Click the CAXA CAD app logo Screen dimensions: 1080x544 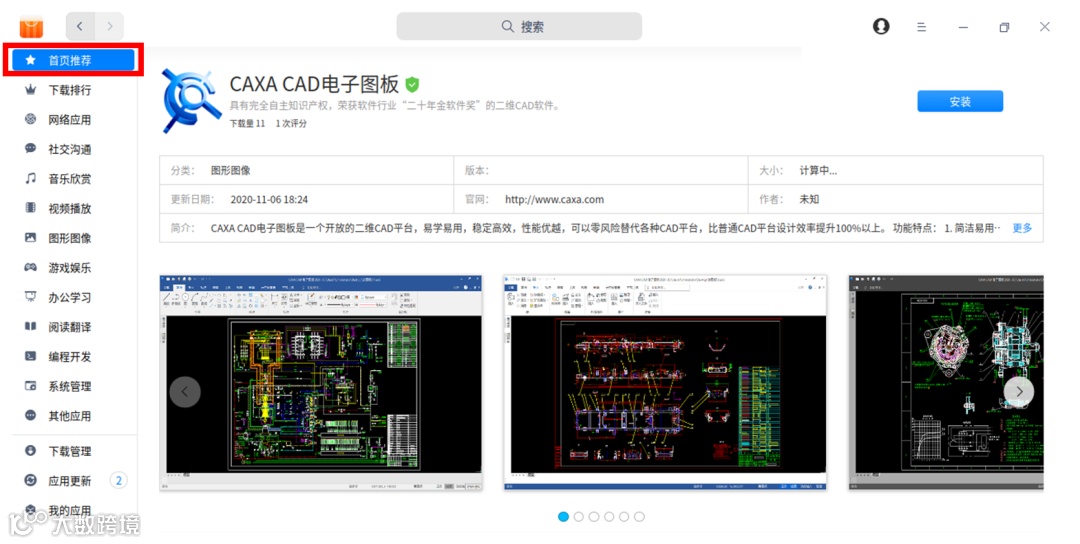coord(191,101)
